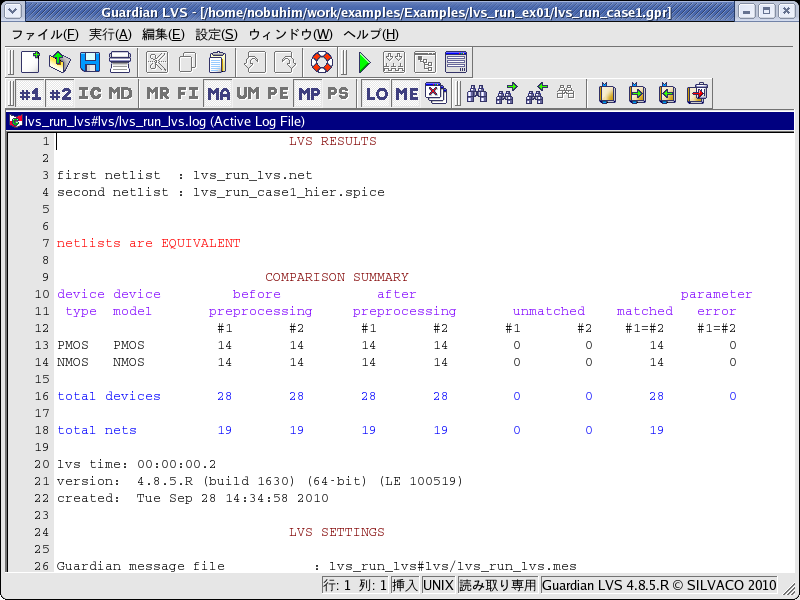Click the Undo arrow icon
The height and width of the screenshot is (600, 800).
coord(255,62)
